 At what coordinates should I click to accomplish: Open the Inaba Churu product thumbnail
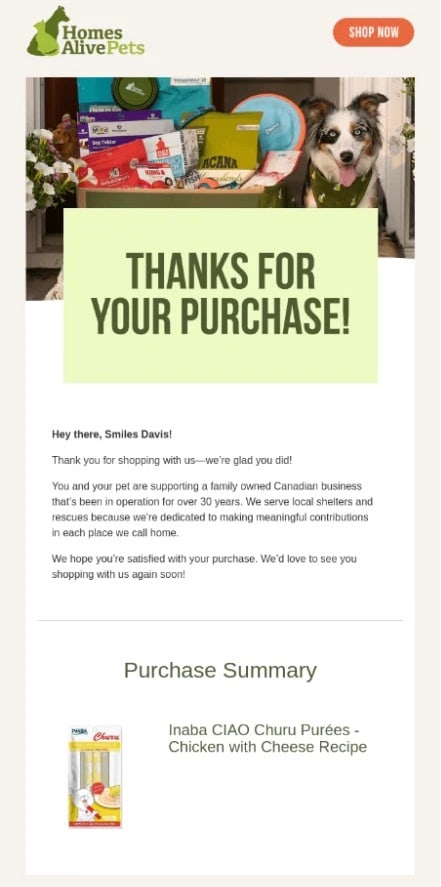point(96,777)
